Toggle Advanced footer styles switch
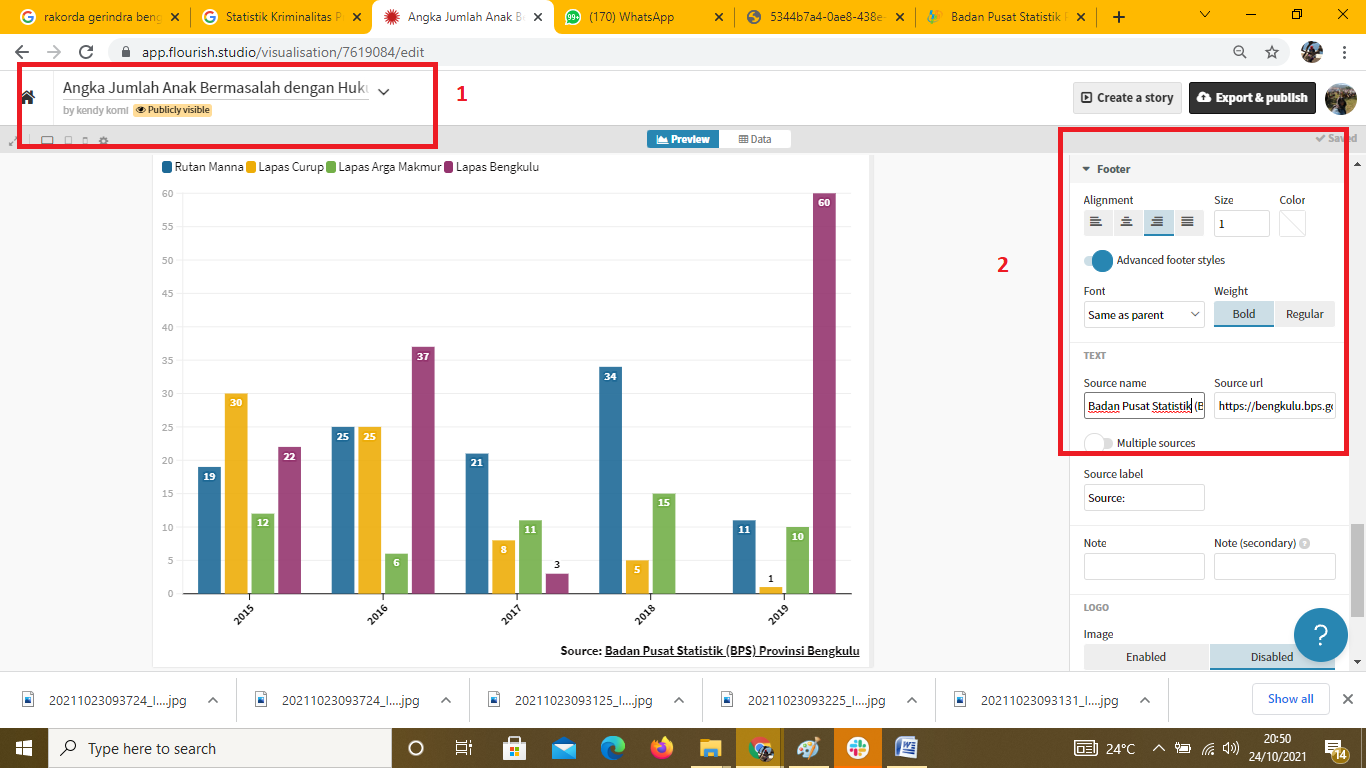 tap(1098, 261)
